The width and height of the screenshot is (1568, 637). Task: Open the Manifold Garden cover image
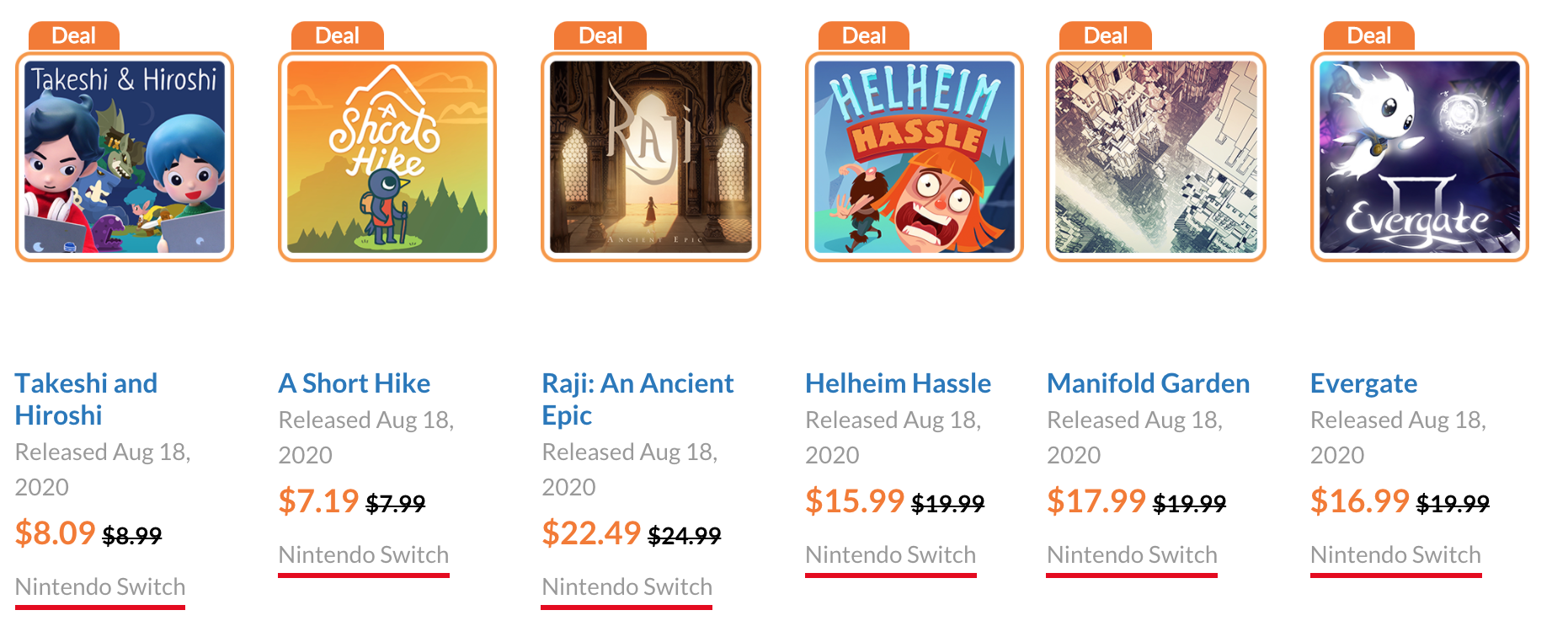1156,157
